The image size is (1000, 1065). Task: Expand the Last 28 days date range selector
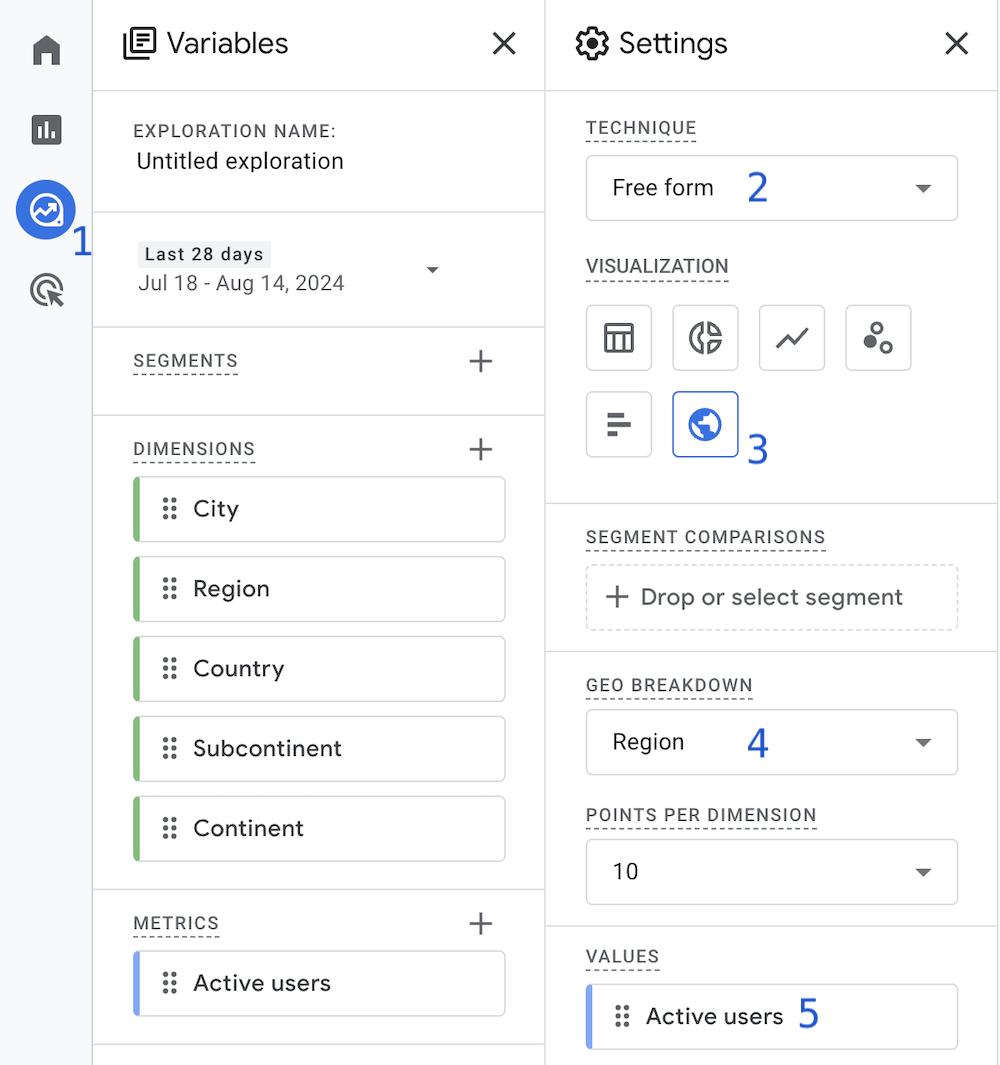432,270
